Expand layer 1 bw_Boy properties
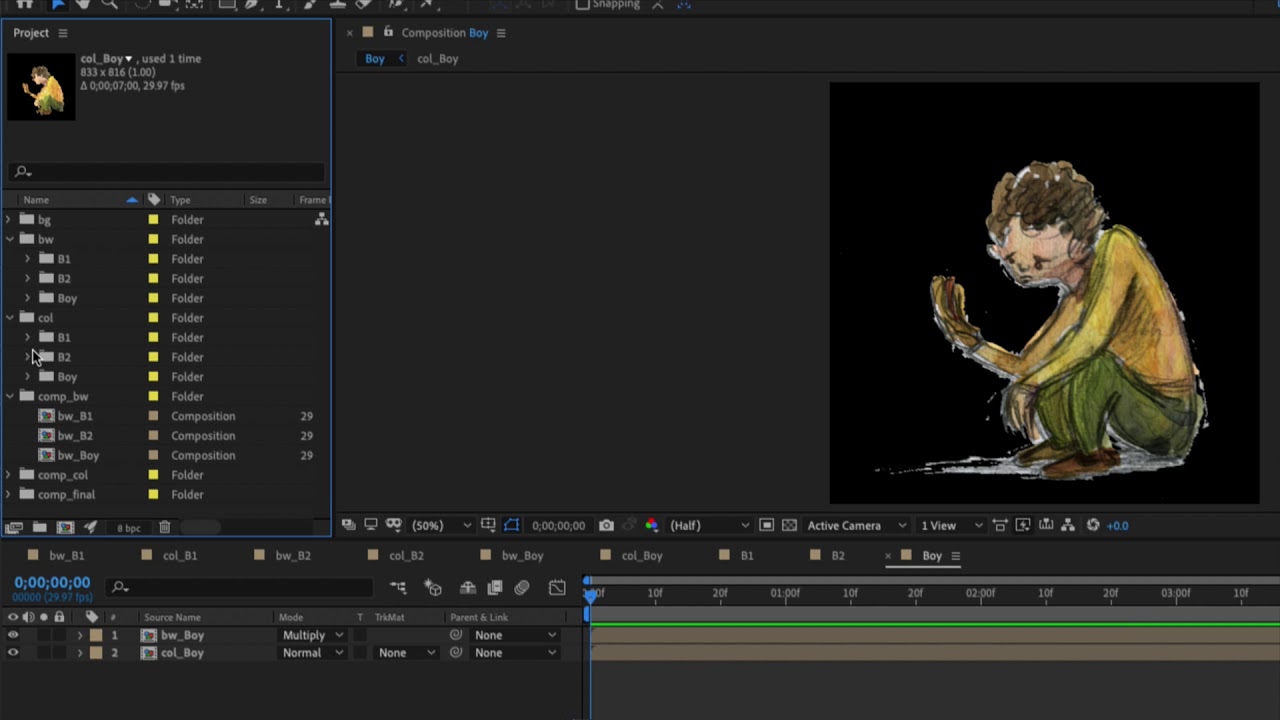 click(x=80, y=635)
